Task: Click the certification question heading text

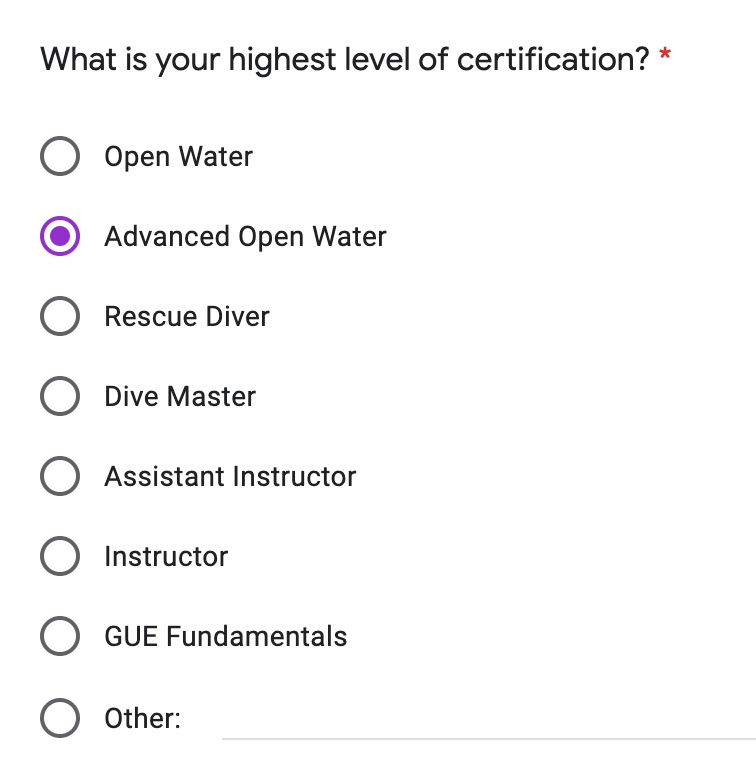Action: tap(345, 60)
